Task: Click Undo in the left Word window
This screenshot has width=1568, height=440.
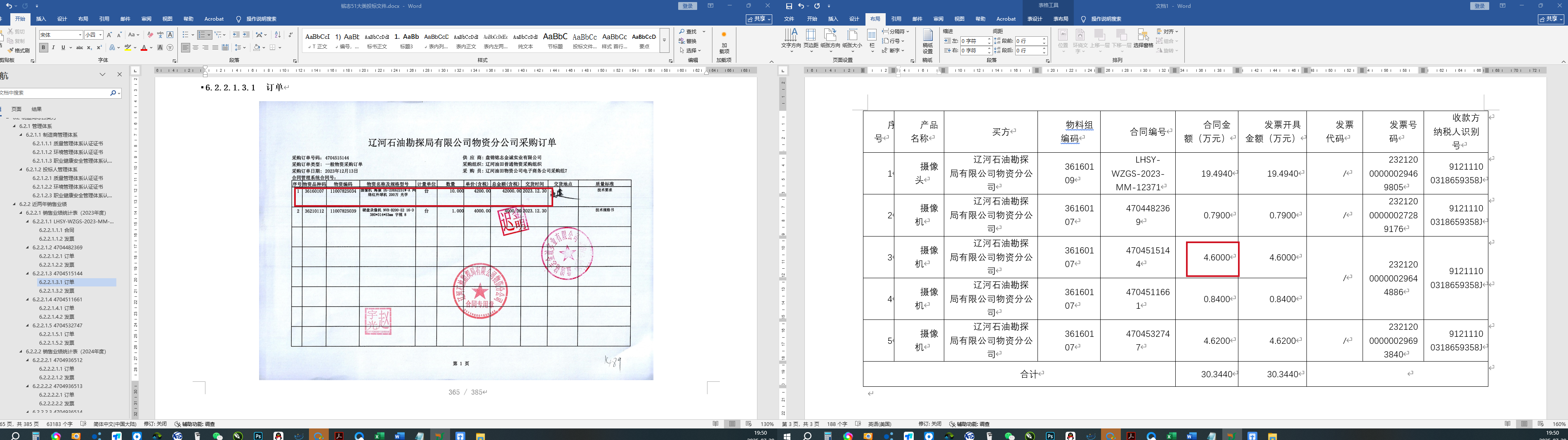Action: pyautogui.click(x=9, y=6)
